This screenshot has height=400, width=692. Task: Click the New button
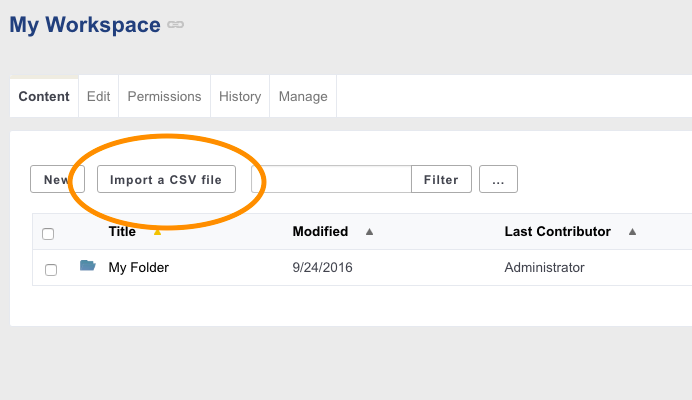57,179
